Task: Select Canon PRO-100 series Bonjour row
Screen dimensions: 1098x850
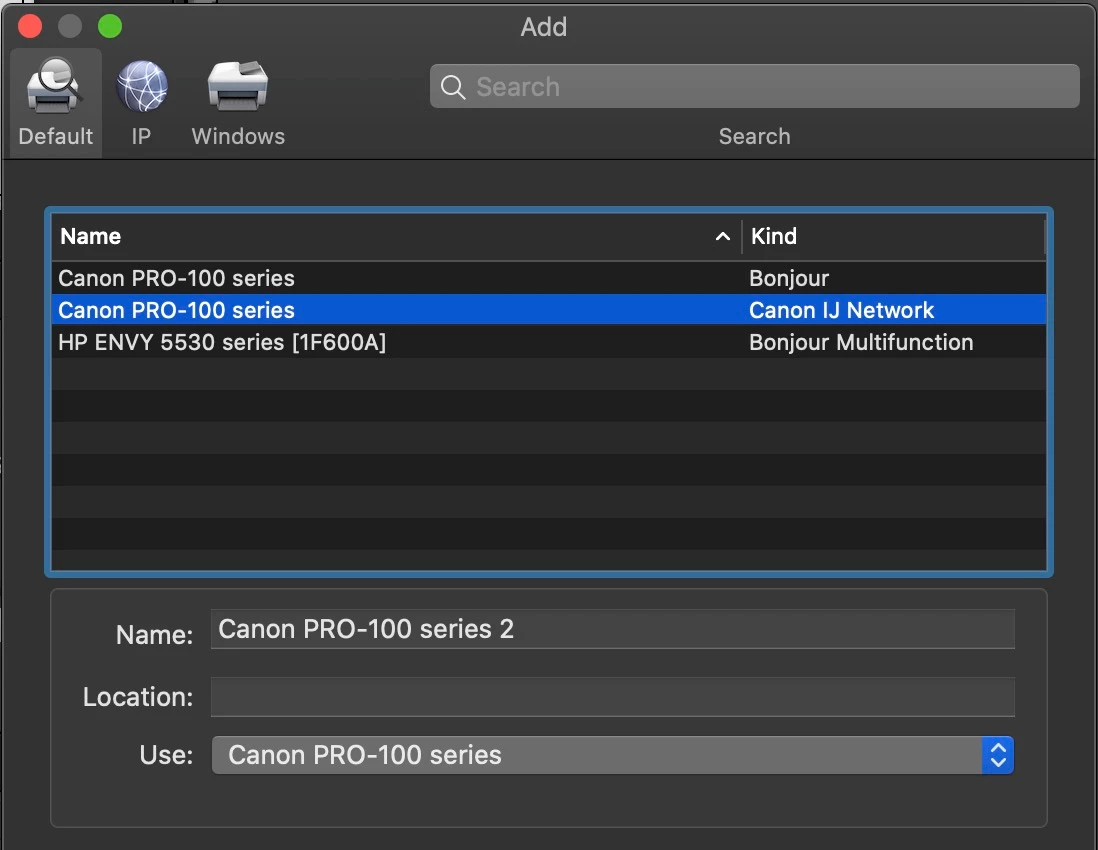Action: click(x=549, y=278)
